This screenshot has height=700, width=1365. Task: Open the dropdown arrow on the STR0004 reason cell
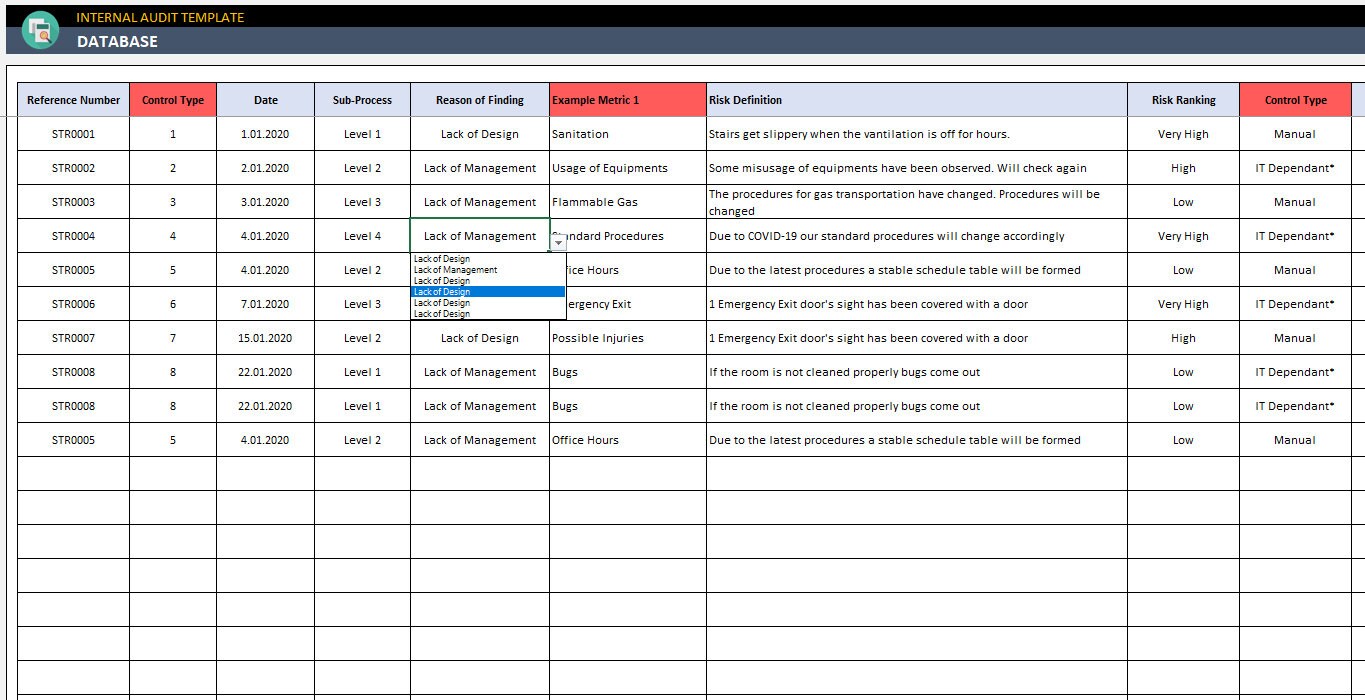(558, 243)
